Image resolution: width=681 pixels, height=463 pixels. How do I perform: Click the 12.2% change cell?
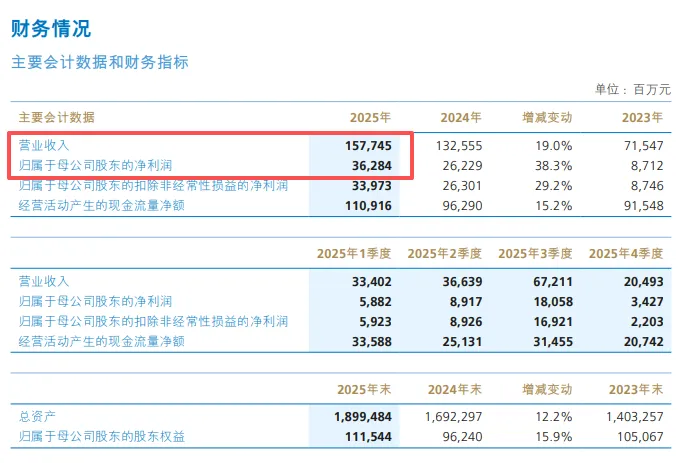(554, 417)
